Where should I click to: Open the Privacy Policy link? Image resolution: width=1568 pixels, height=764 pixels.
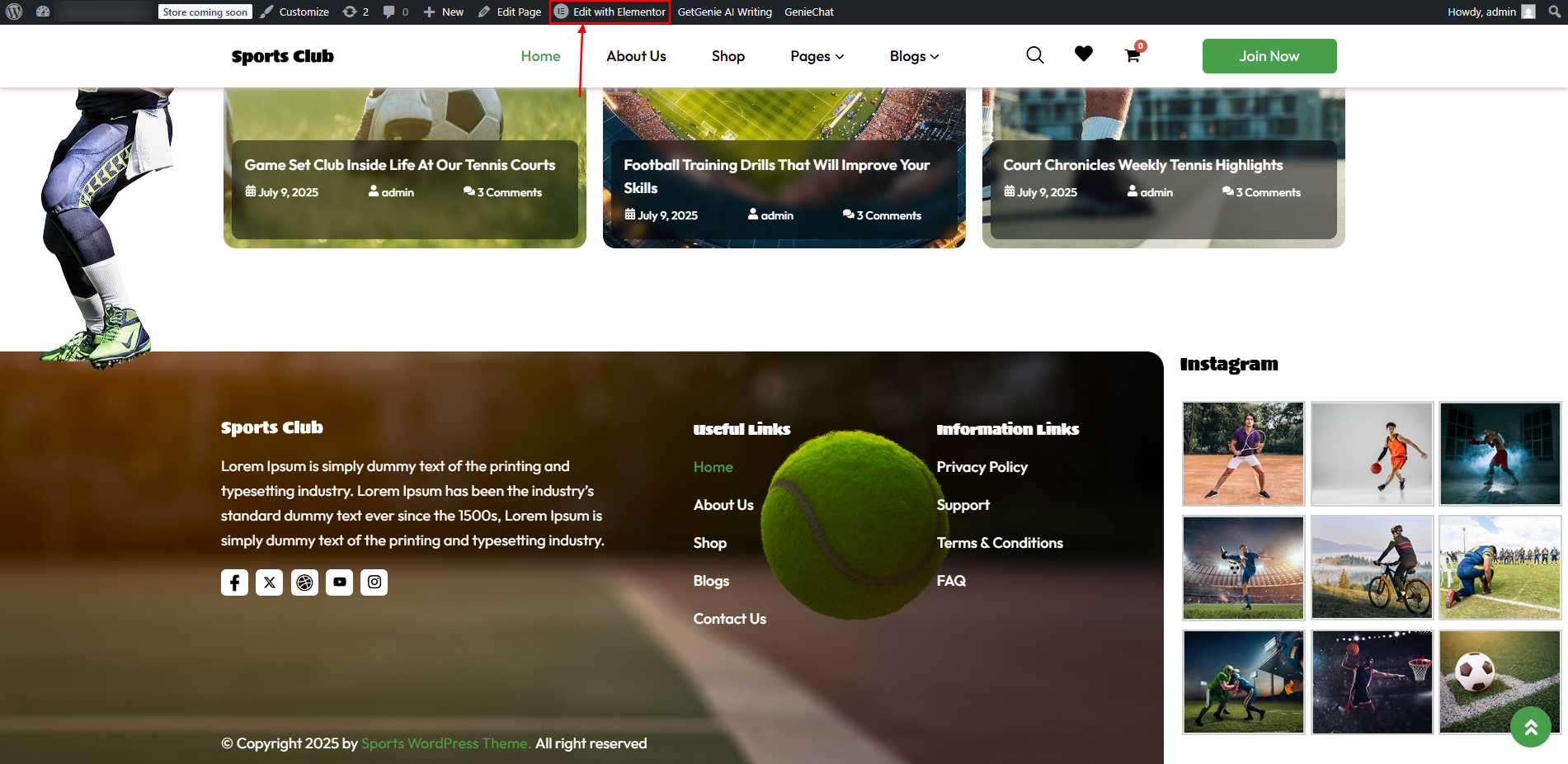982,467
